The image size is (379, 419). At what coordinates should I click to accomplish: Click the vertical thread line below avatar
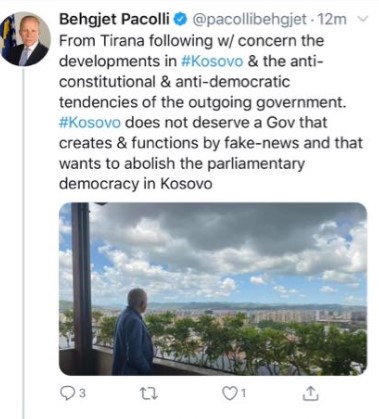(23, 242)
